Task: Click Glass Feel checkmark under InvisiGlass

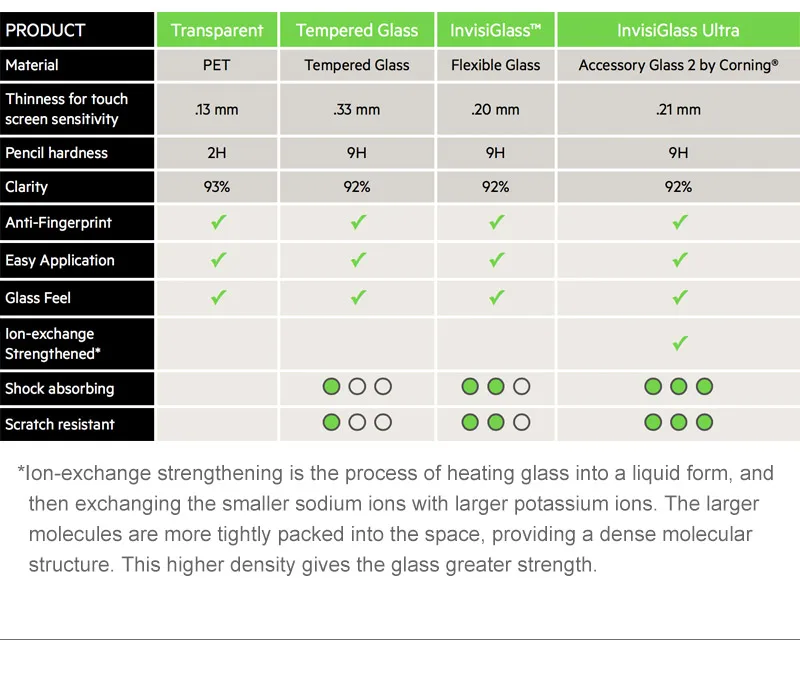Action: click(x=496, y=297)
